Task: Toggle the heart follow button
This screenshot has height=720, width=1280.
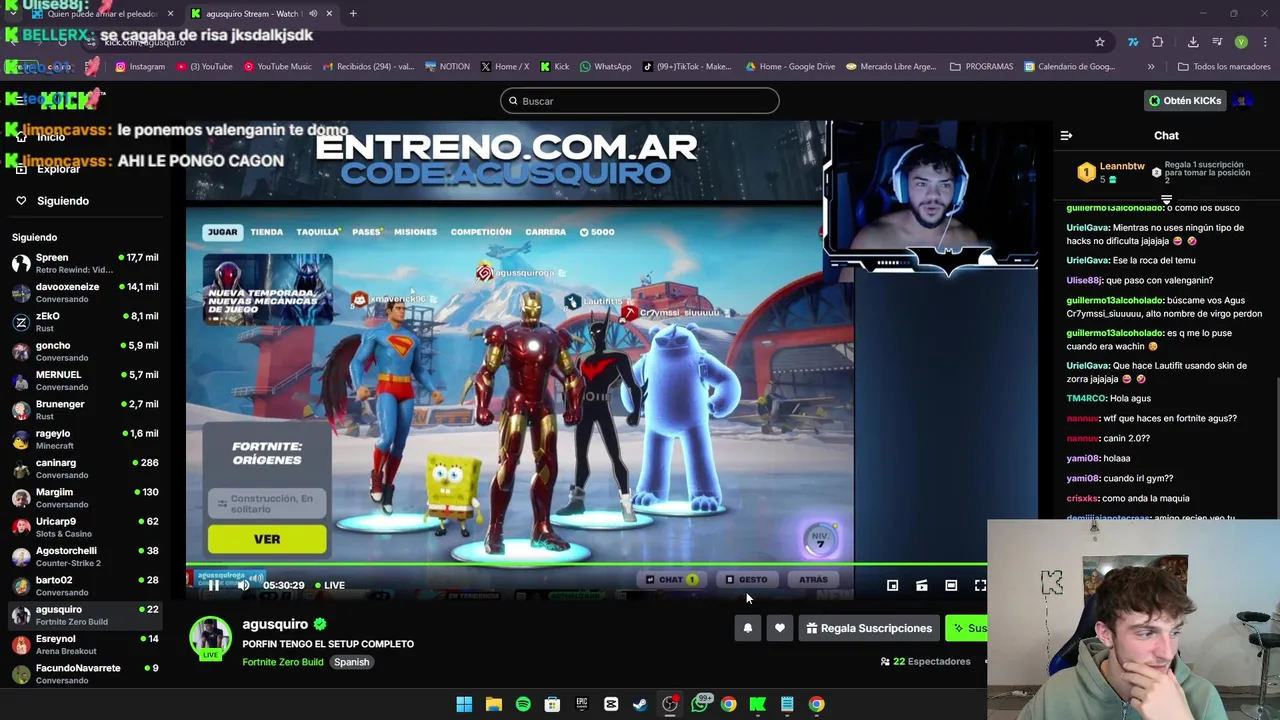Action: click(779, 628)
